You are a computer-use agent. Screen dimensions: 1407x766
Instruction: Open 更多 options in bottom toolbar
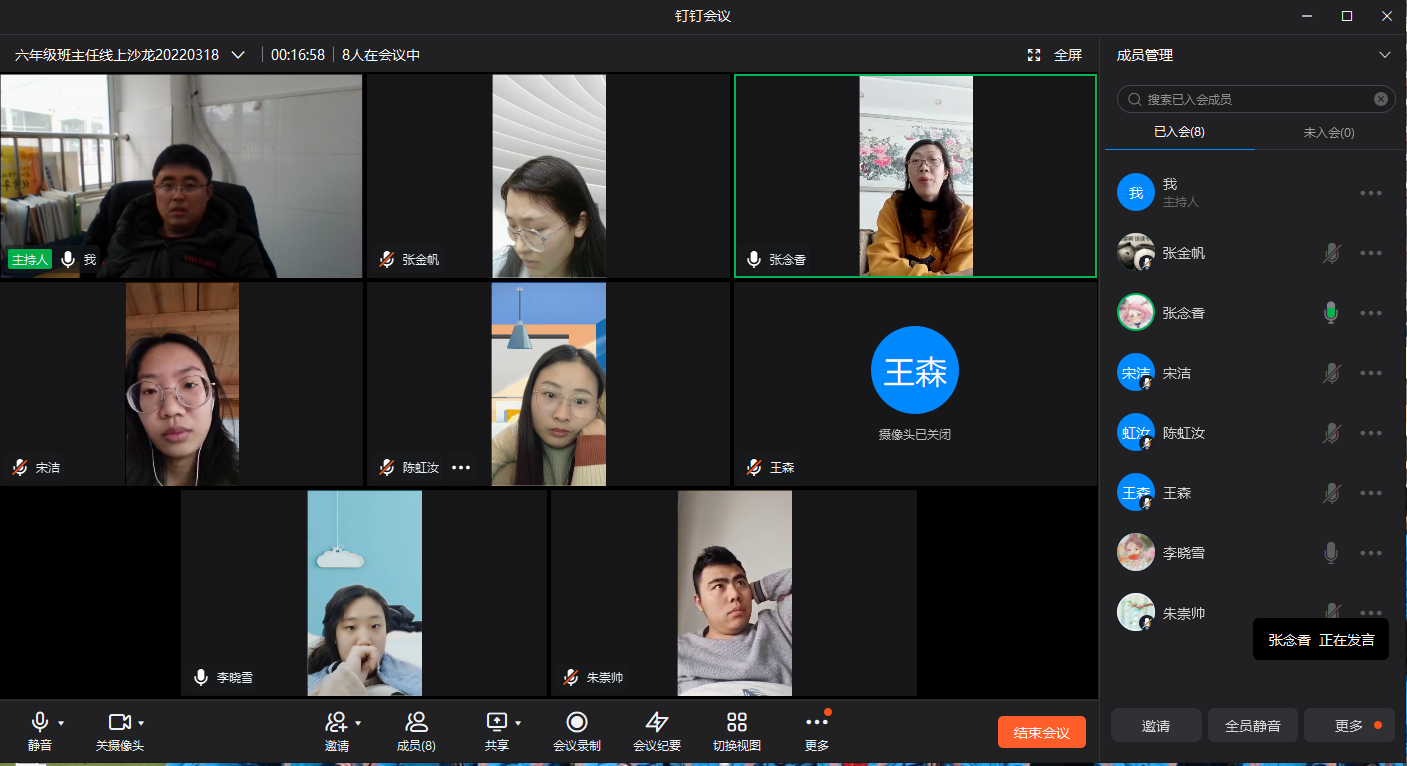[x=817, y=723]
